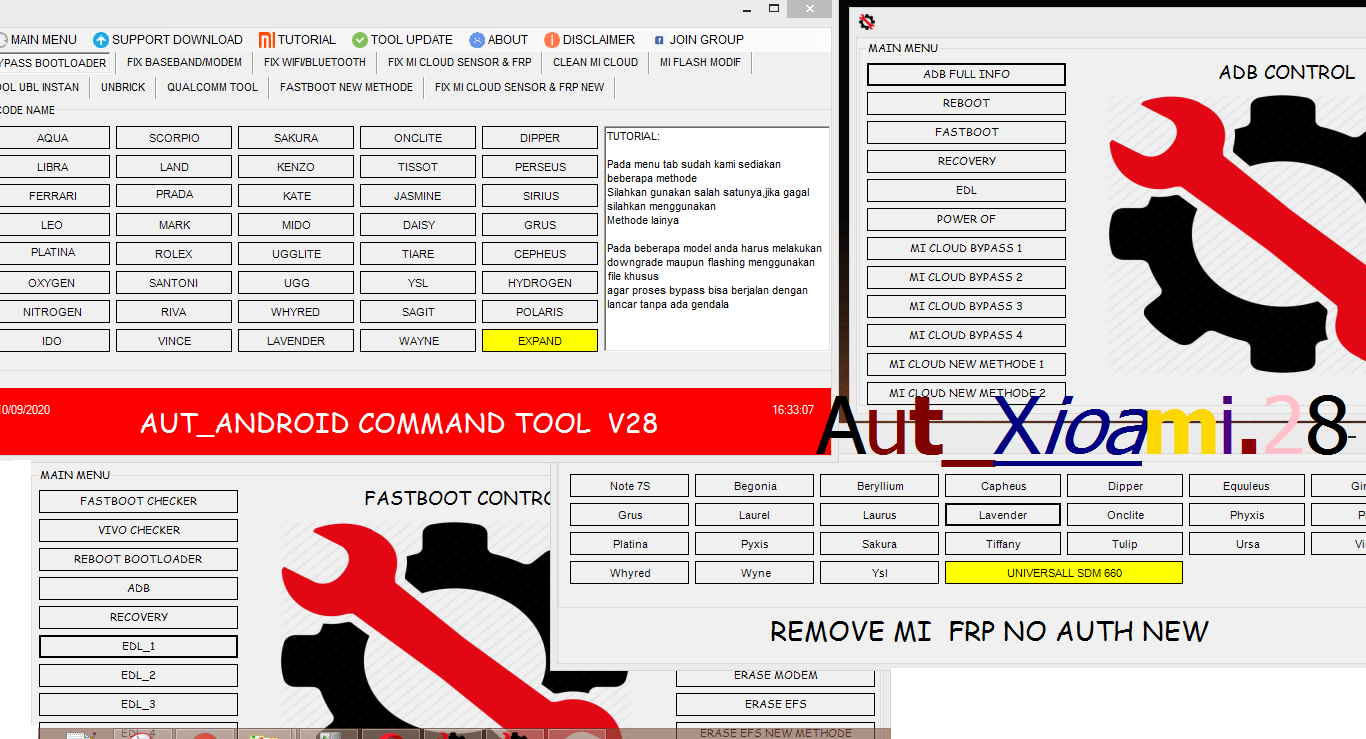Select the QUALCOMM TOOL tab

click(213, 88)
